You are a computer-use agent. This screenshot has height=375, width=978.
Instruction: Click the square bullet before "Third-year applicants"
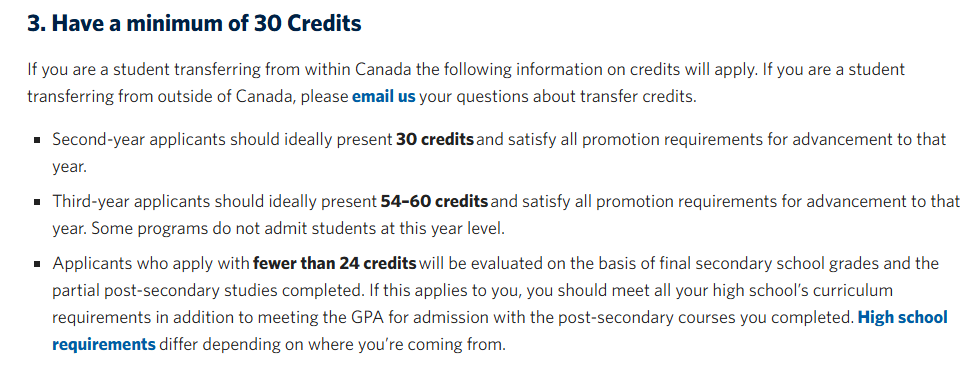[x=37, y=202]
